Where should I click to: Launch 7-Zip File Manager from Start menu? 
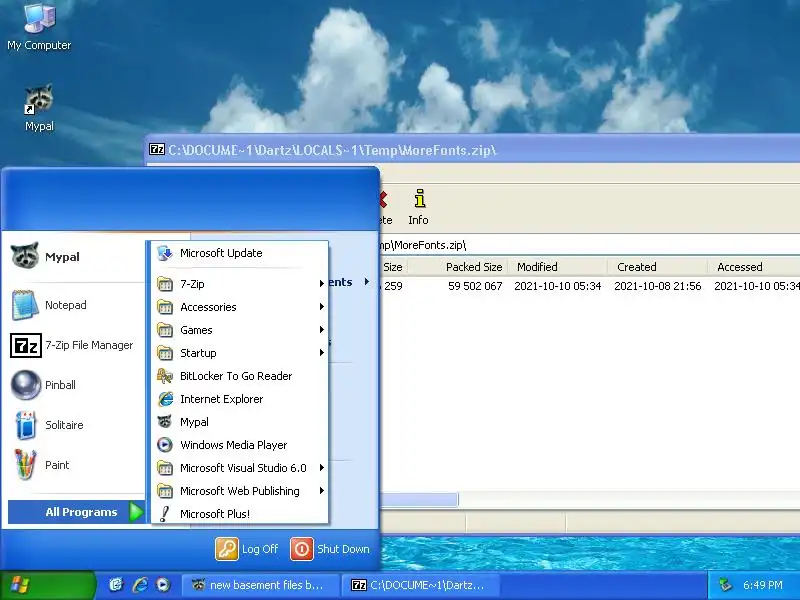(71, 345)
